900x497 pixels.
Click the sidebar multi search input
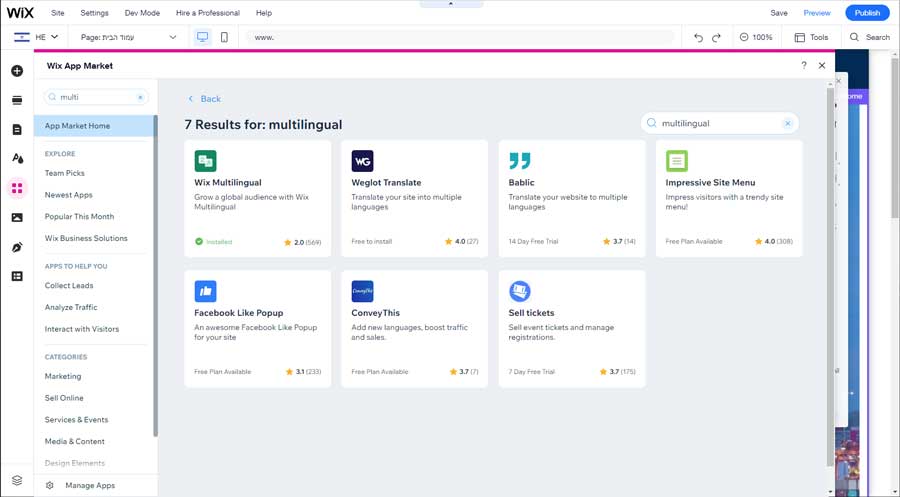96,98
